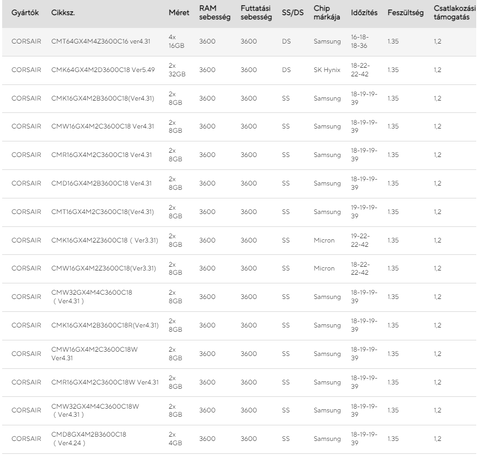The height and width of the screenshot is (456, 480).
Task: Click the 19-22-22-42 timing cell
Action: pos(360,240)
